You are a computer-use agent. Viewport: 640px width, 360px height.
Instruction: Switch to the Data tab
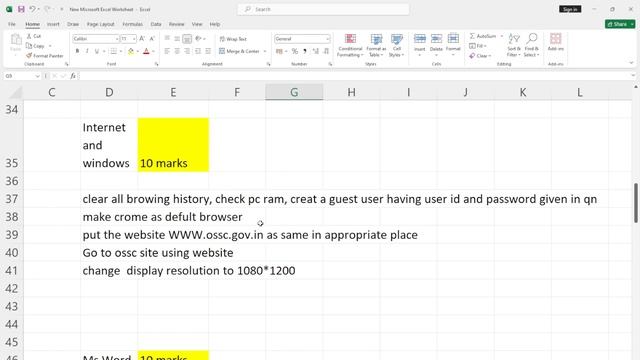pos(156,24)
